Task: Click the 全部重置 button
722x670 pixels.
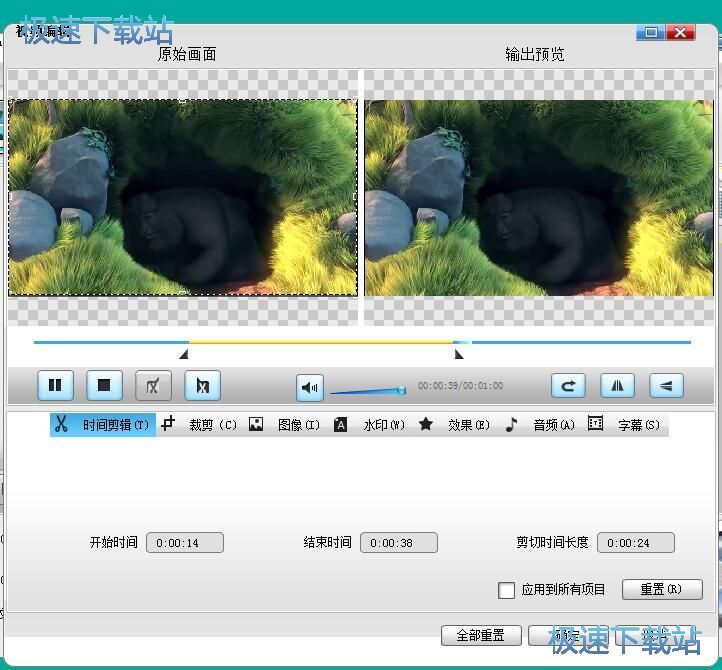Action: click(x=481, y=635)
